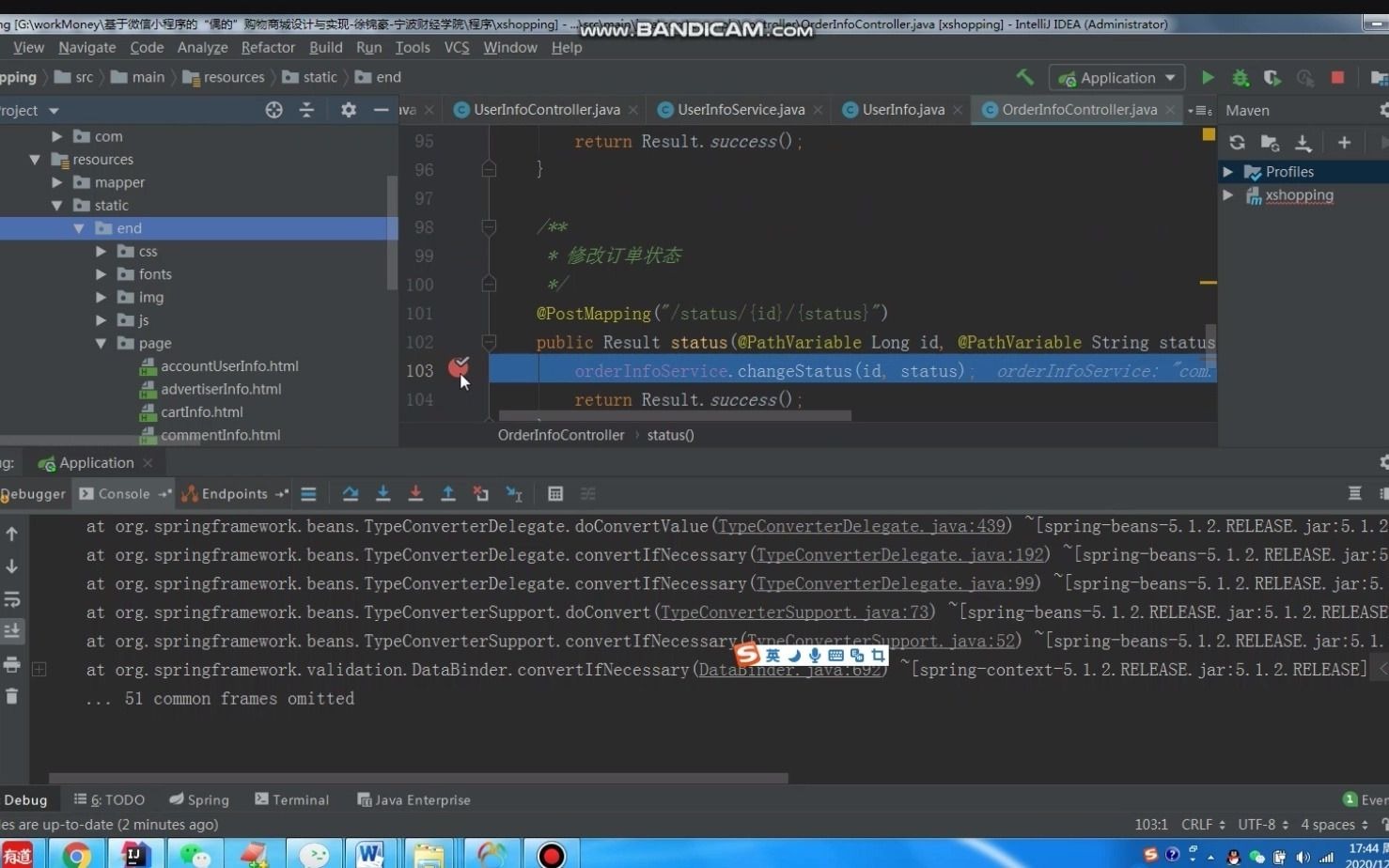The width and height of the screenshot is (1389, 868).
Task: Click console Down Stack Trace arrow
Action: [12, 566]
